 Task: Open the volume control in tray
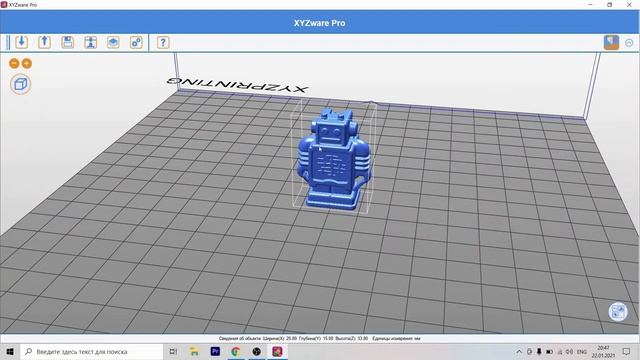point(569,351)
